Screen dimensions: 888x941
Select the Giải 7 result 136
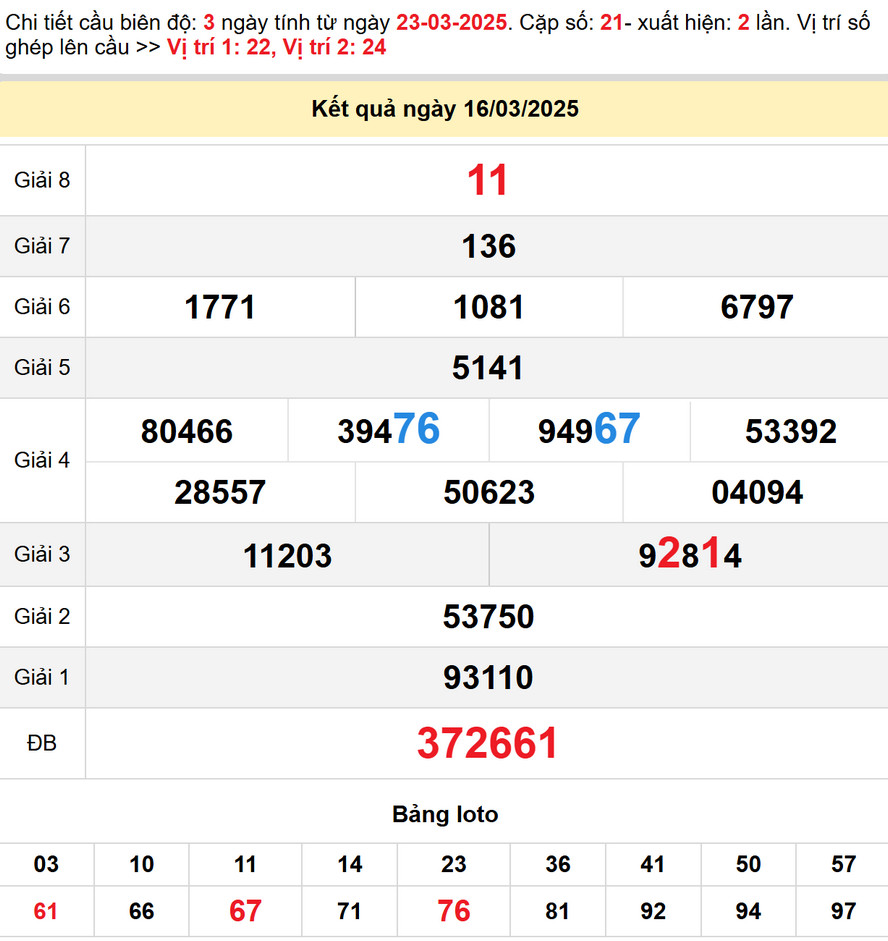pyautogui.click(x=488, y=246)
